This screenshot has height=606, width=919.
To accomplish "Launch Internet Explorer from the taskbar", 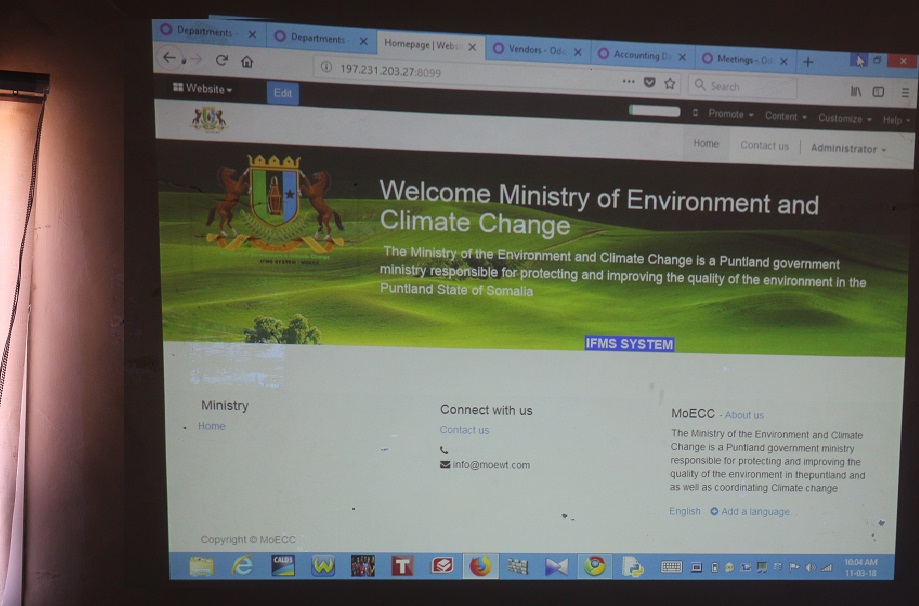I will point(242,566).
